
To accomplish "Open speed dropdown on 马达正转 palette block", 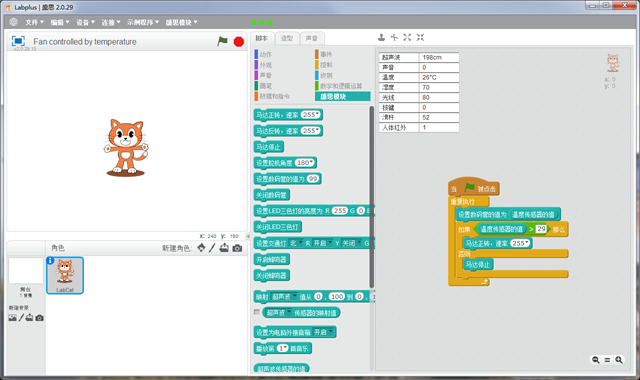I will [318, 114].
